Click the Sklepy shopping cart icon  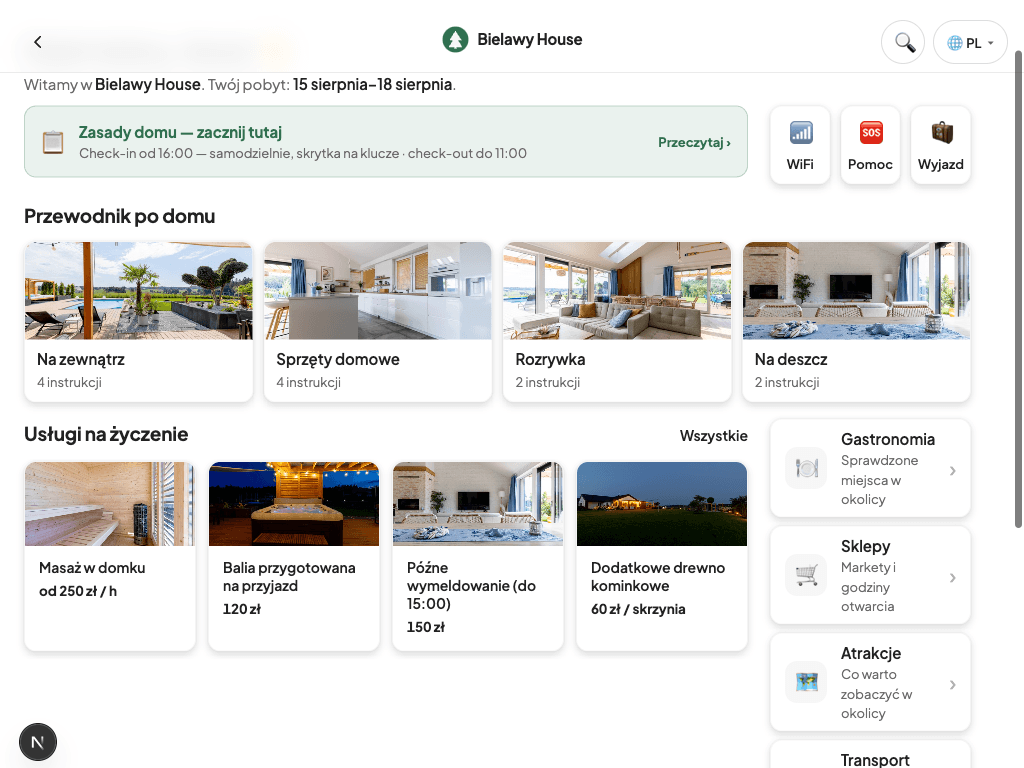click(807, 575)
